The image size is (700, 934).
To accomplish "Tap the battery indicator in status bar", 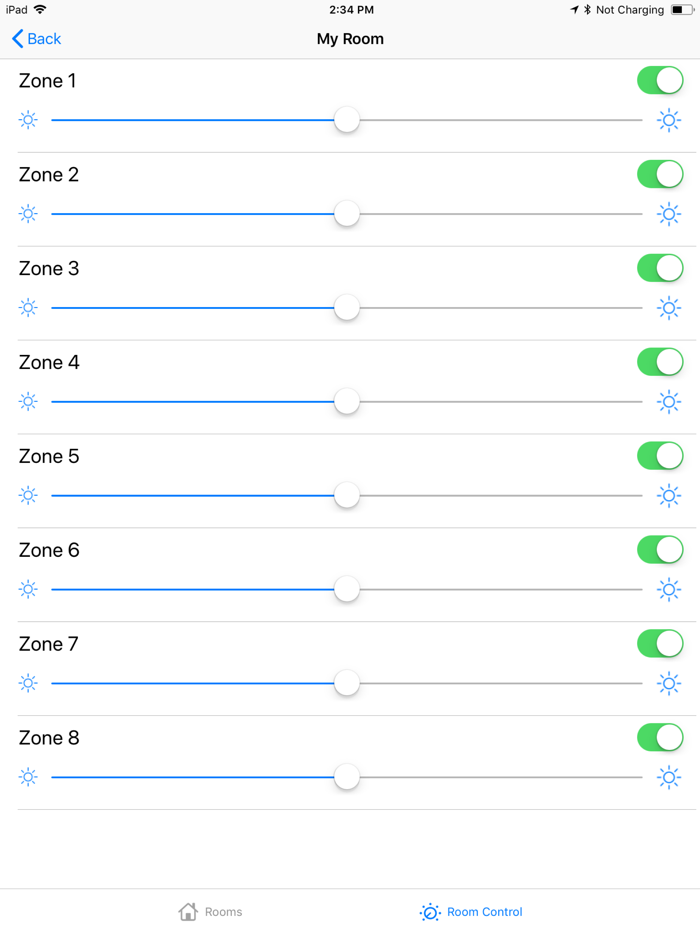I will [x=681, y=10].
